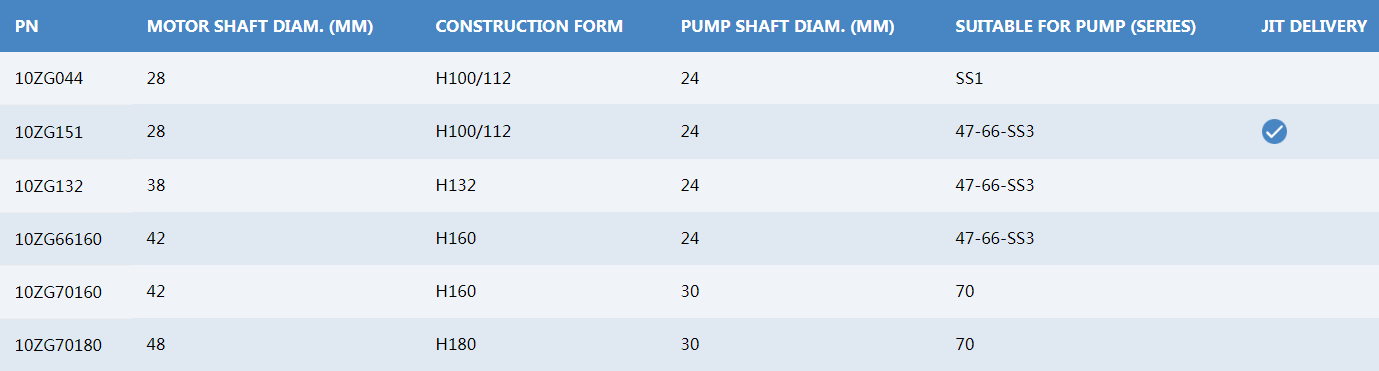Click the Motor Shaft Diam. column header
Image resolution: width=1379 pixels, height=371 pixels.
tap(260, 26)
